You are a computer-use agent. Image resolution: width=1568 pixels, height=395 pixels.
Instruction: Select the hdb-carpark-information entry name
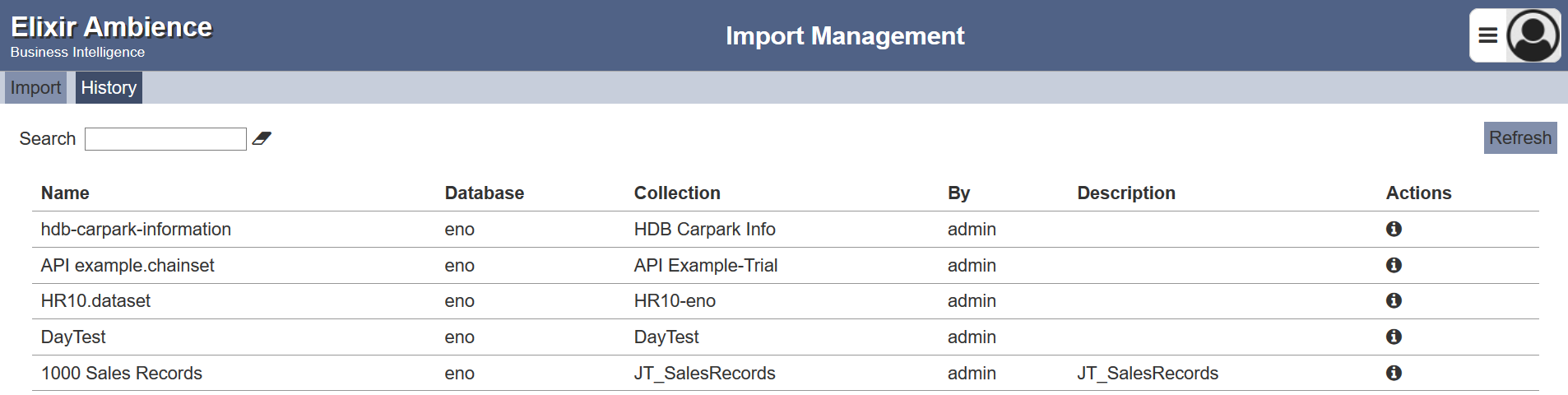click(x=136, y=230)
